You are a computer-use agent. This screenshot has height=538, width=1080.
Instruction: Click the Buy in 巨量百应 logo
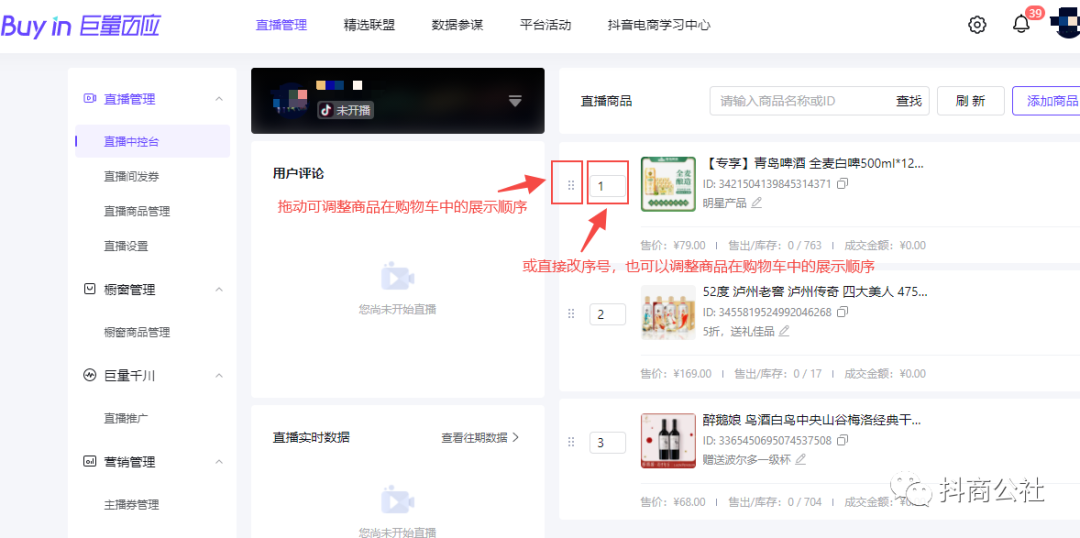click(81, 25)
